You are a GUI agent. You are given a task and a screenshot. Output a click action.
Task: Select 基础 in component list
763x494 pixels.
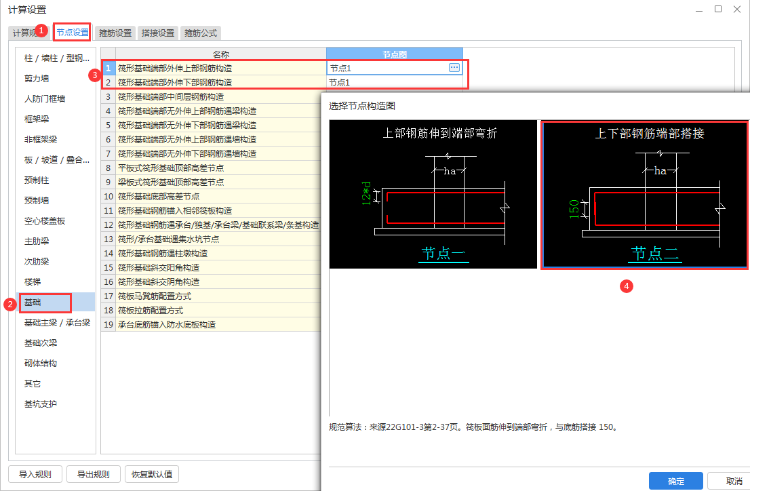point(56,302)
